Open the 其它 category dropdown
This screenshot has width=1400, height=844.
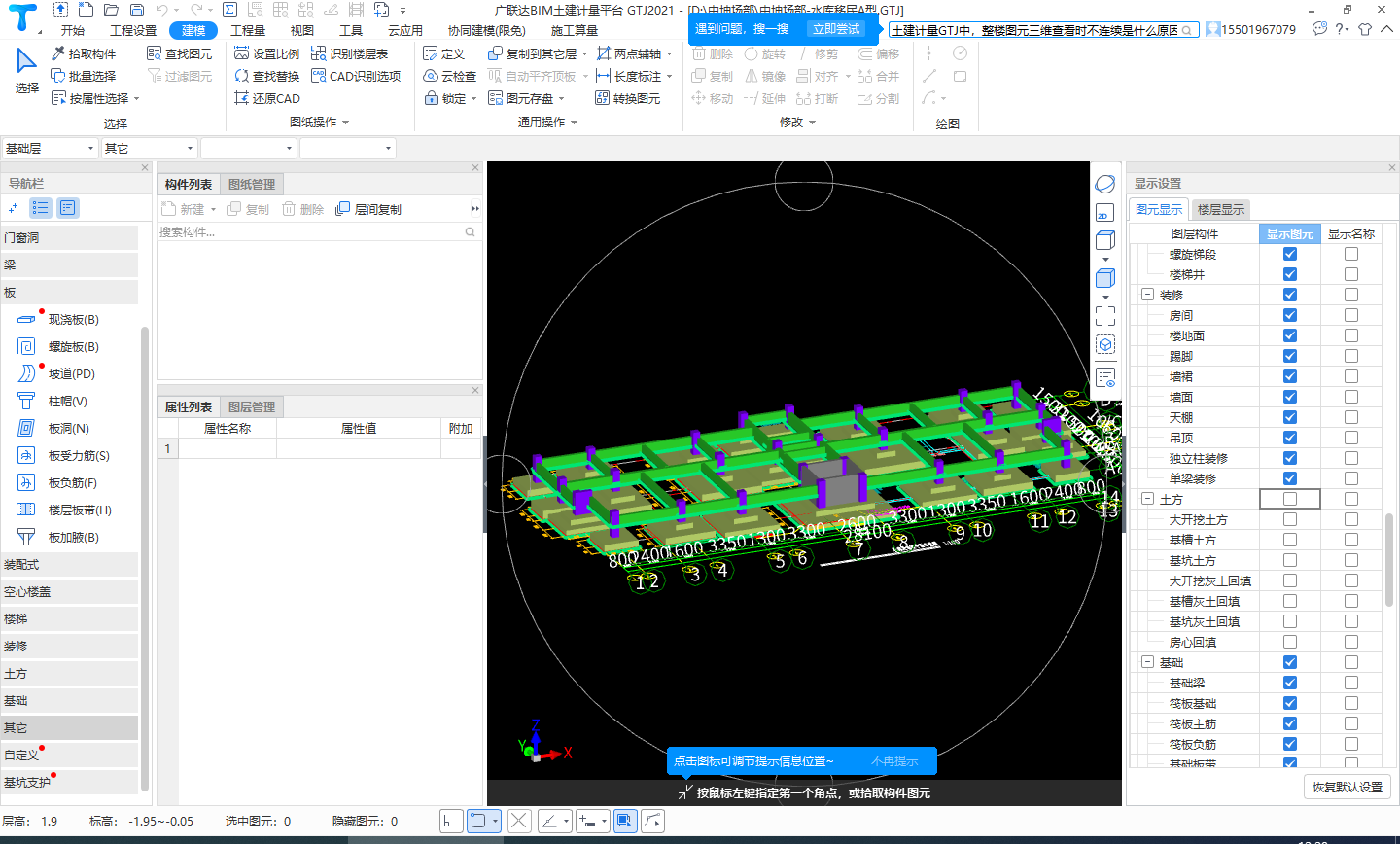(x=150, y=148)
